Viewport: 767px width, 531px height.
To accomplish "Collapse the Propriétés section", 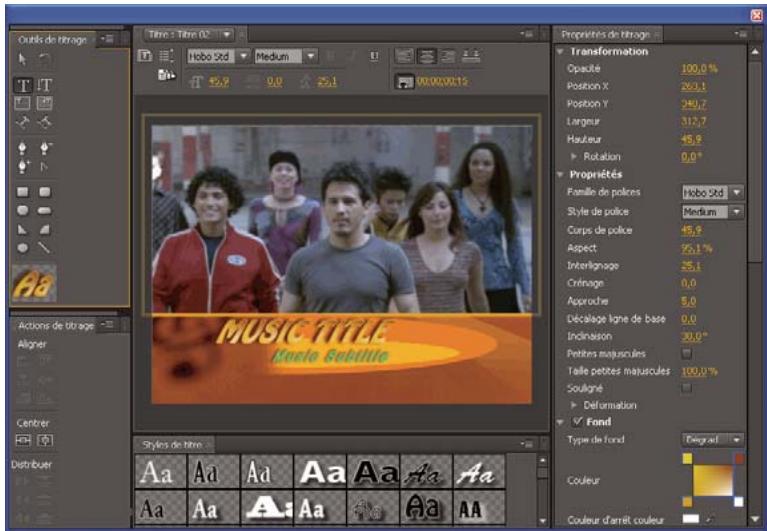I will pyautogui.click(x=560, y=175).
